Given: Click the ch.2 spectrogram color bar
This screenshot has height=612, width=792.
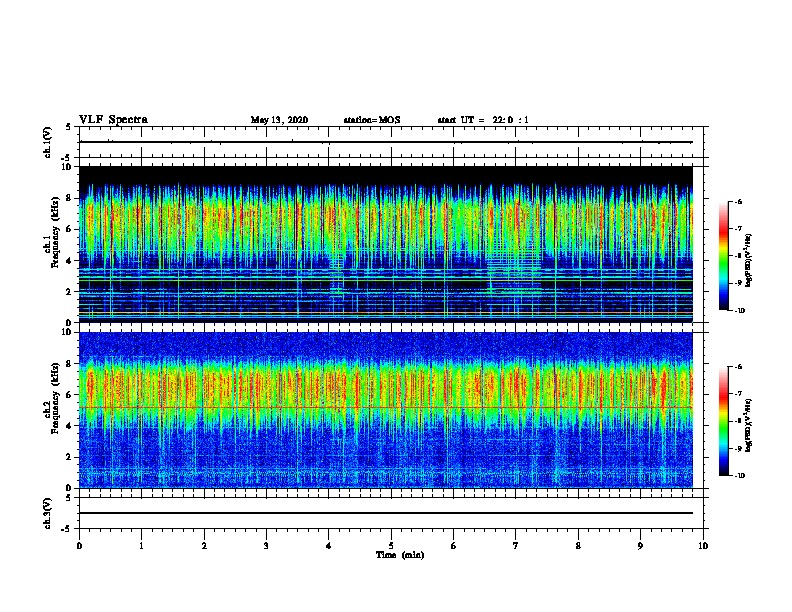Looking at the screenshot, I should [x=724, y=421].
